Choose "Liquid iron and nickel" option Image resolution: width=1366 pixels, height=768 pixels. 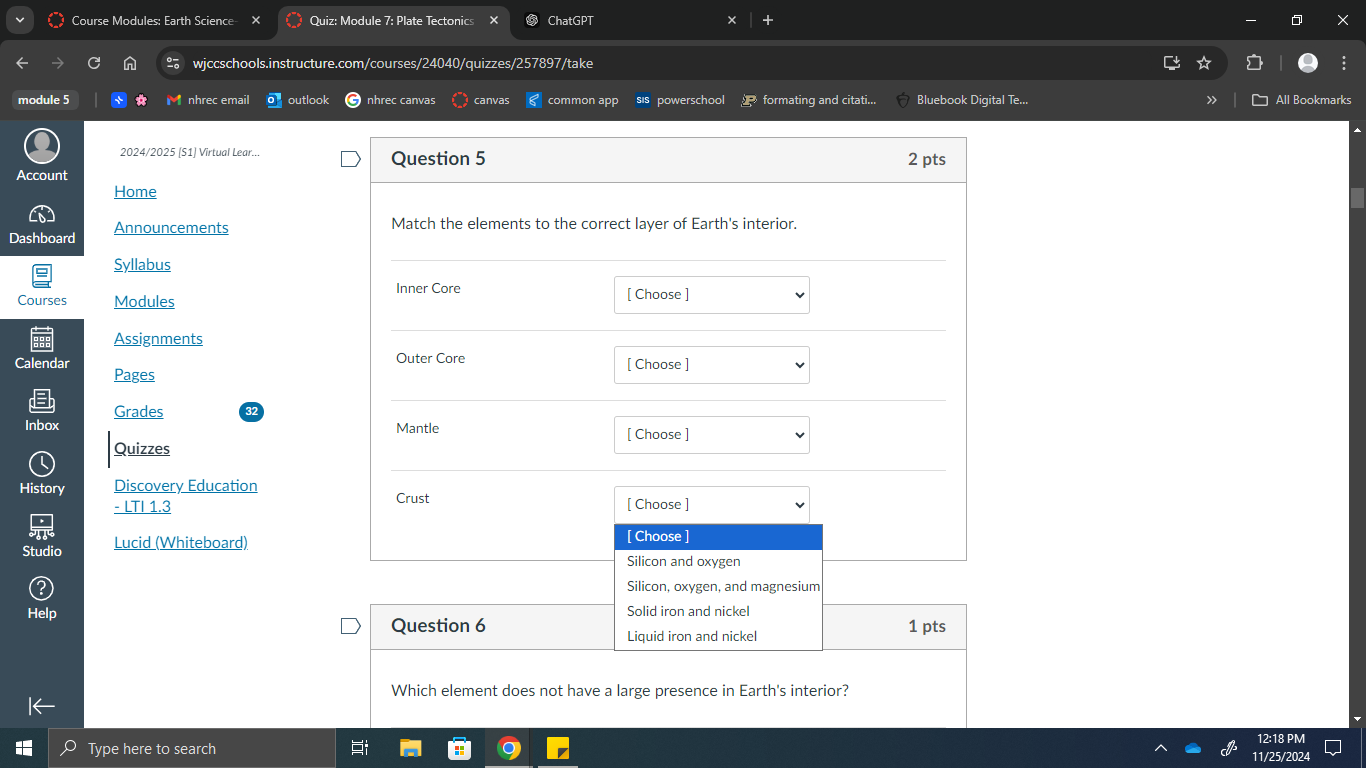point(718,636)
